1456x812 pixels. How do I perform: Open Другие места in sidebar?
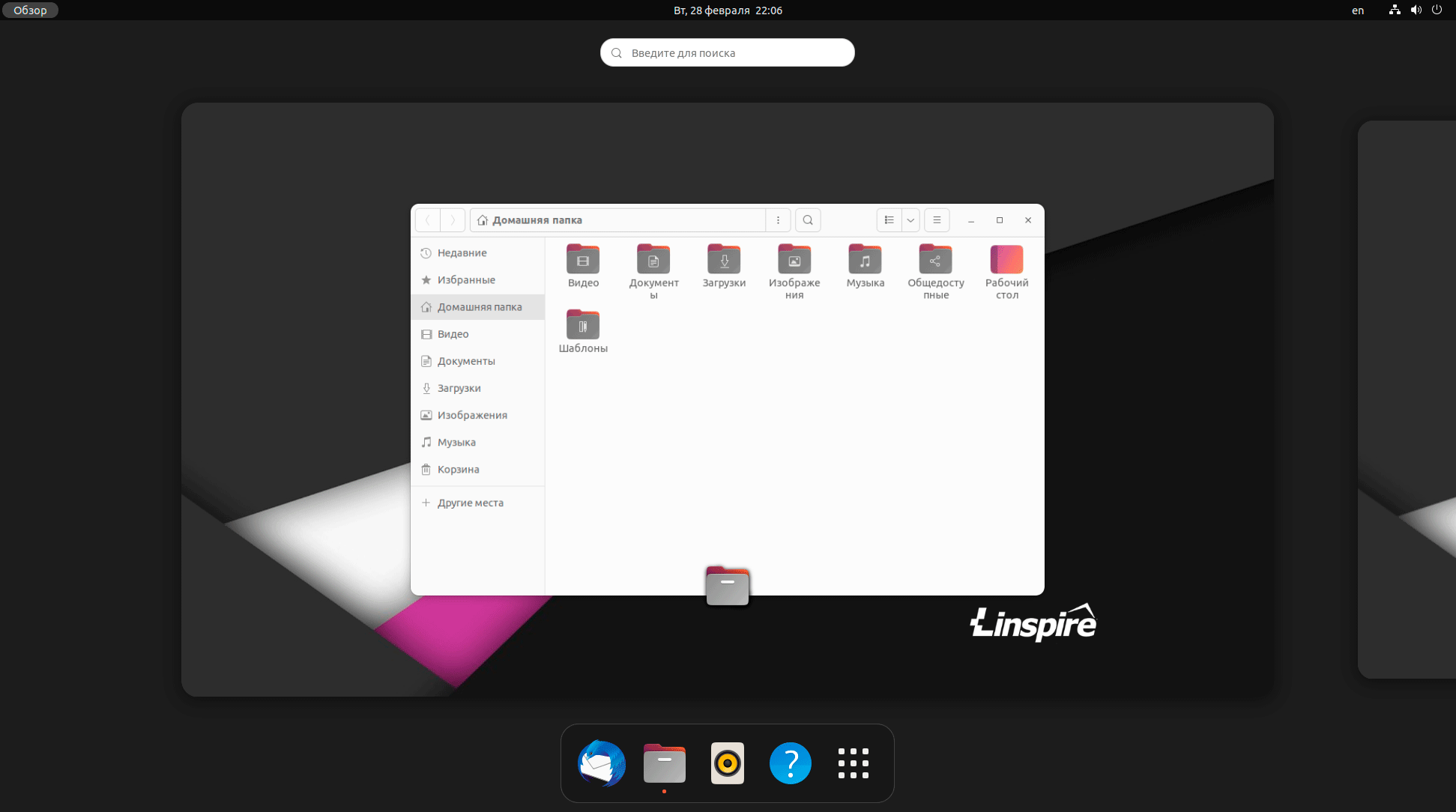click(470, 503)
